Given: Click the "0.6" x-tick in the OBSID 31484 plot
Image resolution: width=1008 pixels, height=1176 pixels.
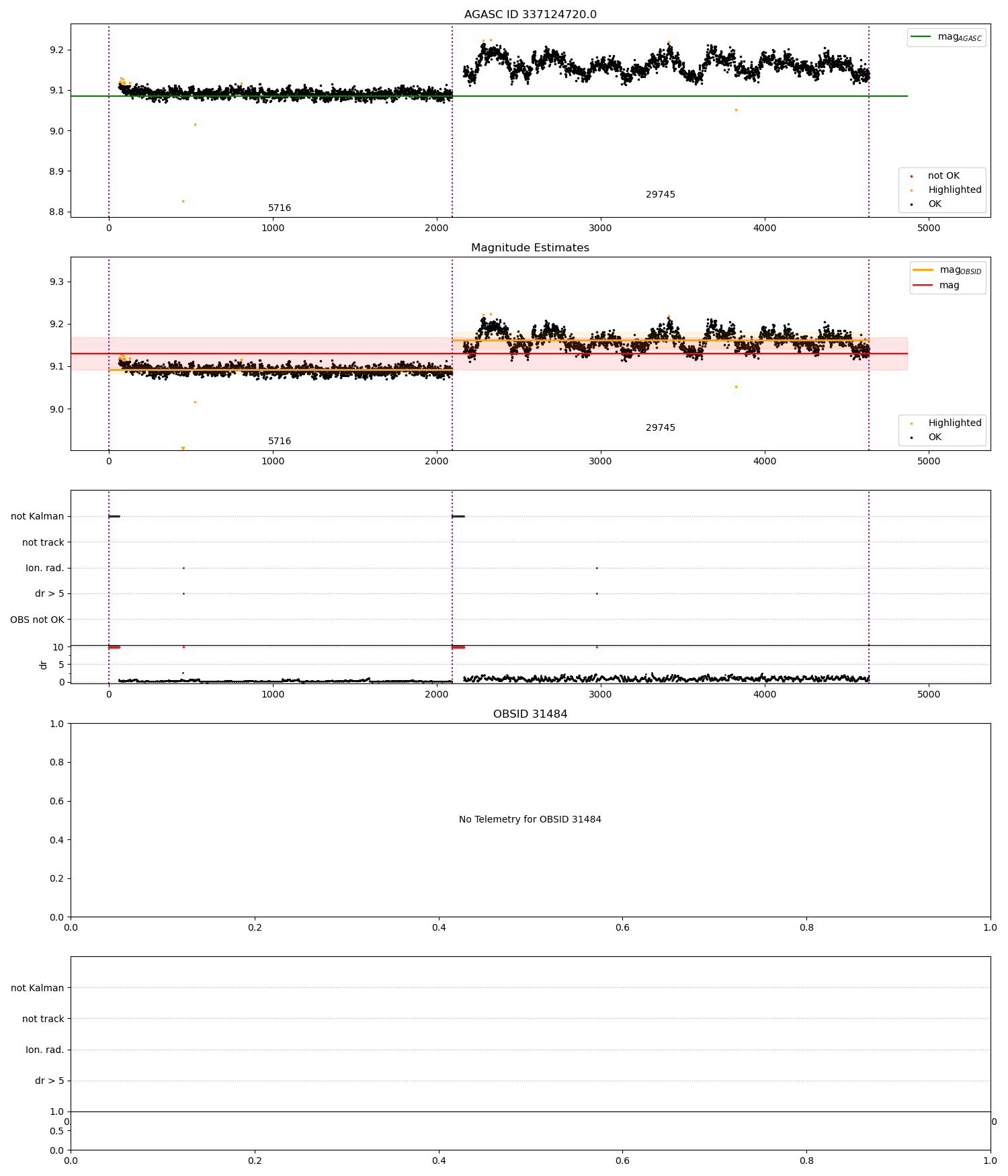Looking at the screenshot, I should pyautogui.click(x=623, y=927).
